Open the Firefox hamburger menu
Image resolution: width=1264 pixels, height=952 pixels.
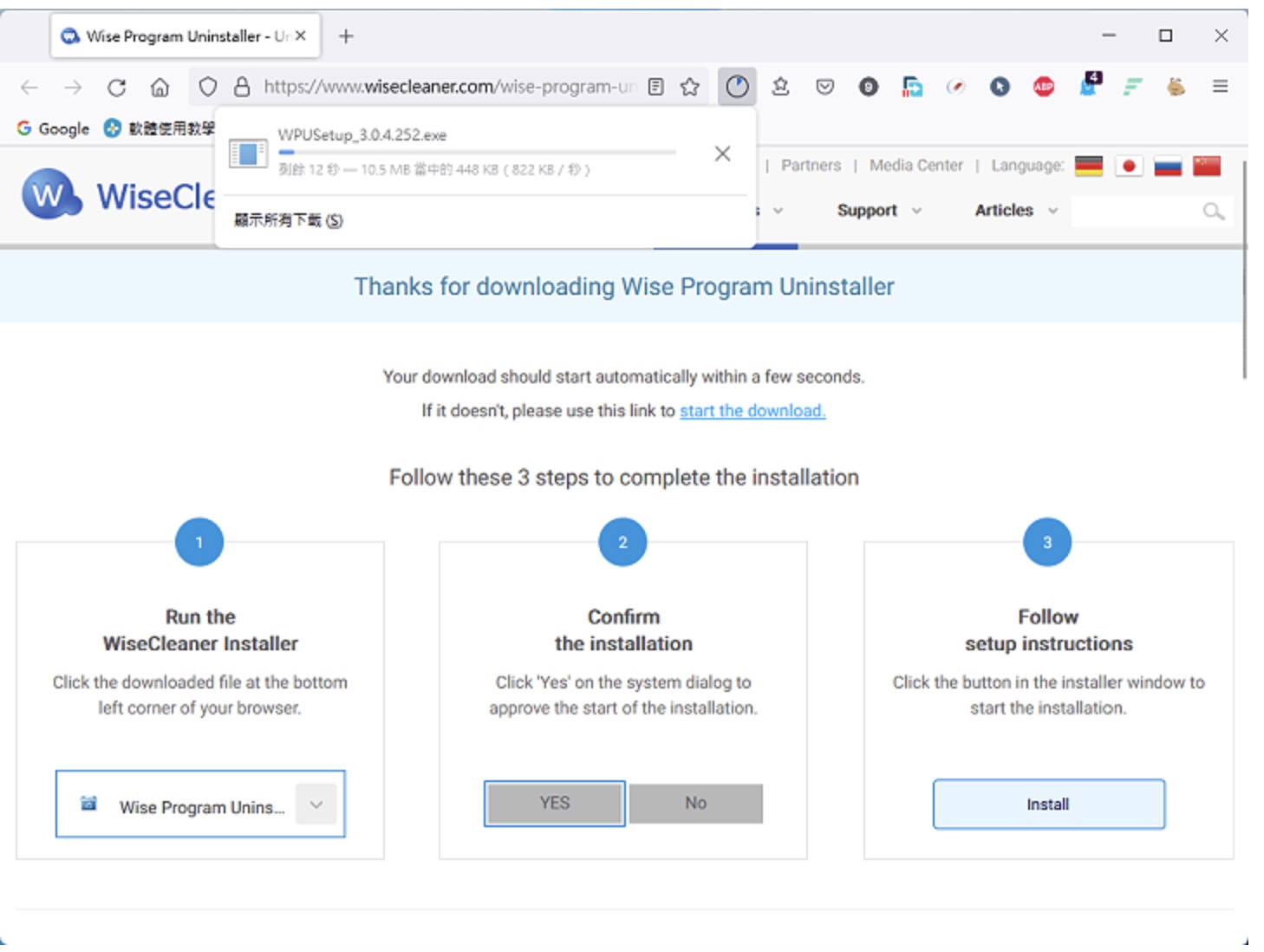[1220, 87]
